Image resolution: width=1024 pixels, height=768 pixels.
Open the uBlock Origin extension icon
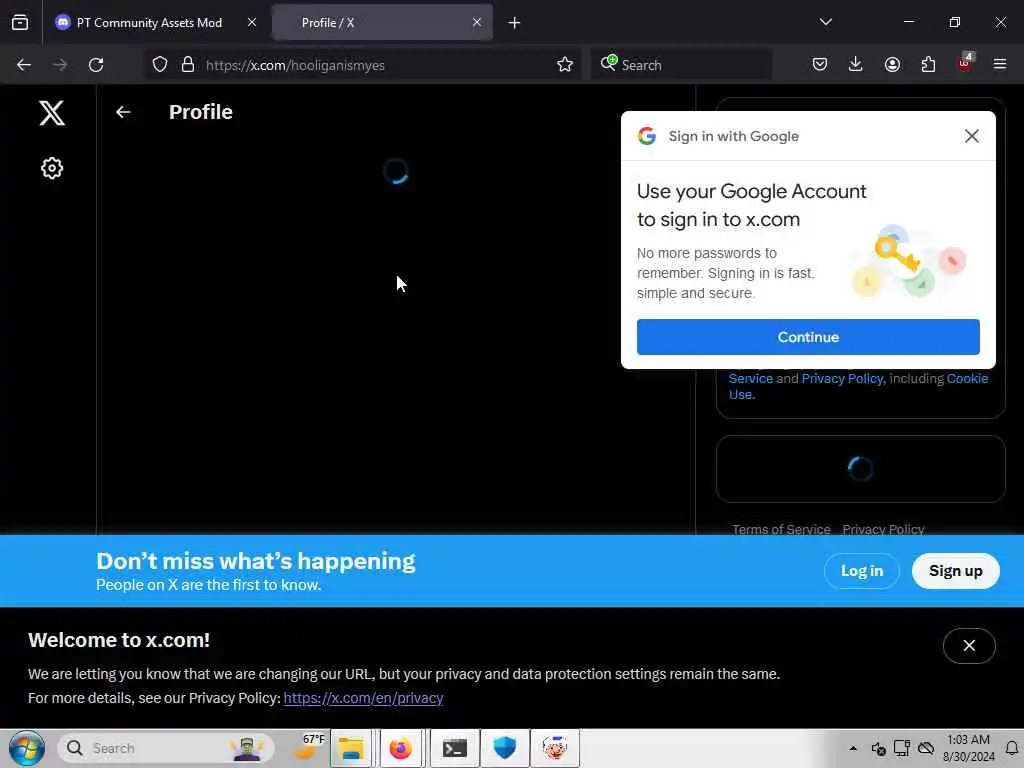(965, 63)
